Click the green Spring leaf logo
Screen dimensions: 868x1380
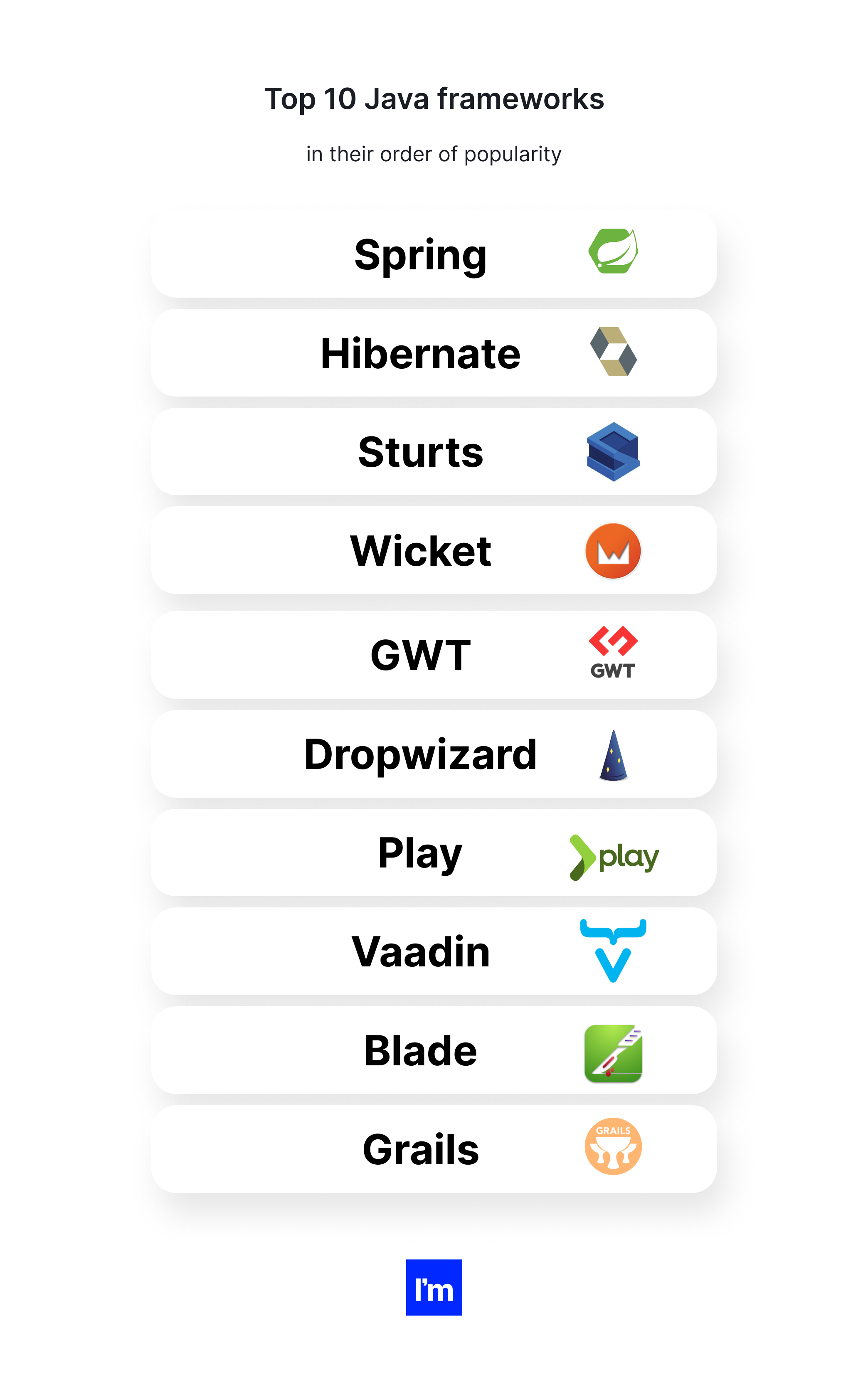[613, 251]
